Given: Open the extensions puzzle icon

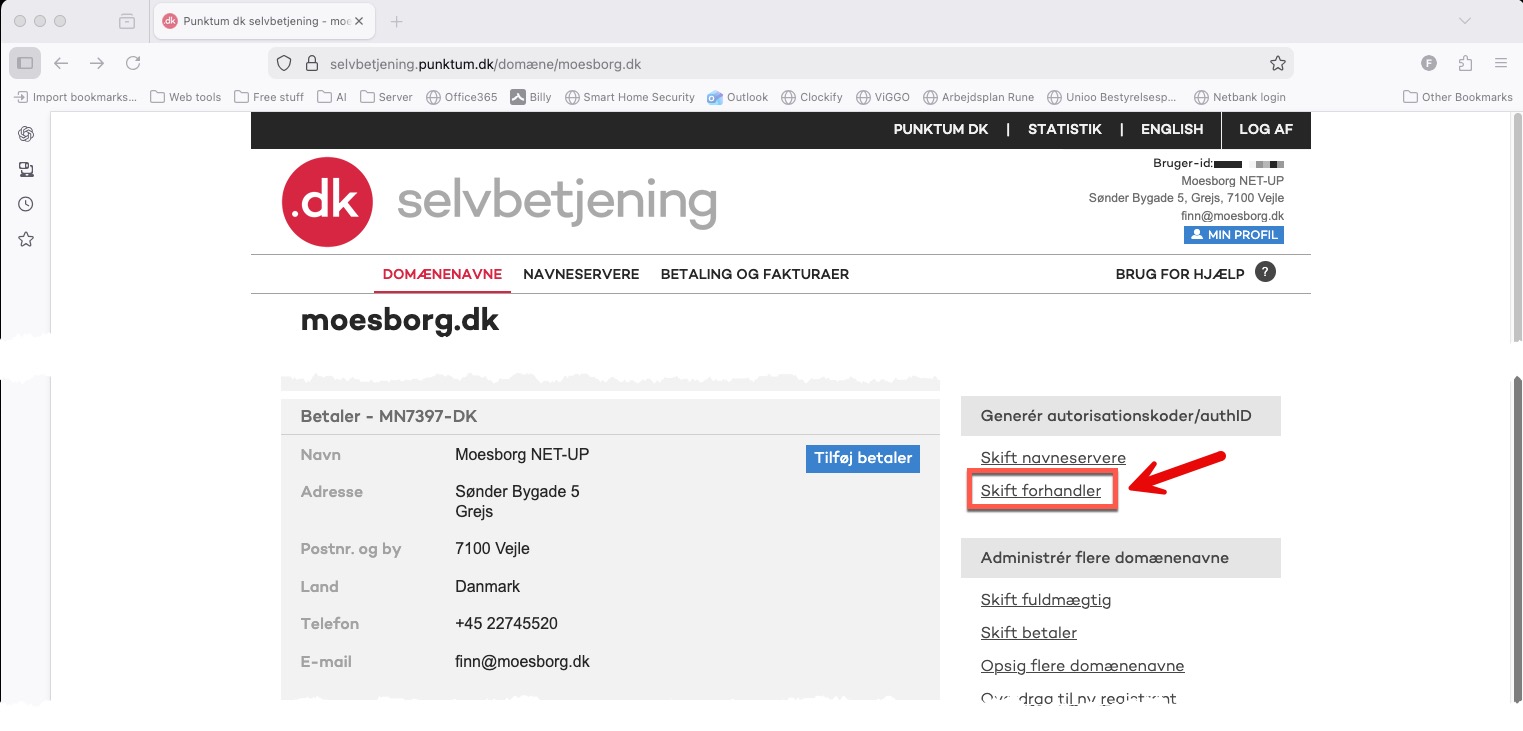Looking at the screenshot, I should [1465, 63].
